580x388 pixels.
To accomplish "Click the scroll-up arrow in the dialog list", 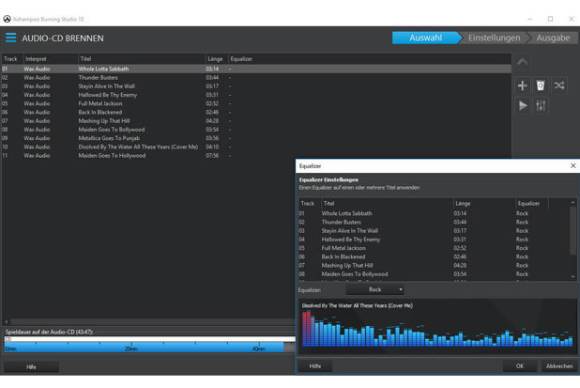I will pos(573,203).
